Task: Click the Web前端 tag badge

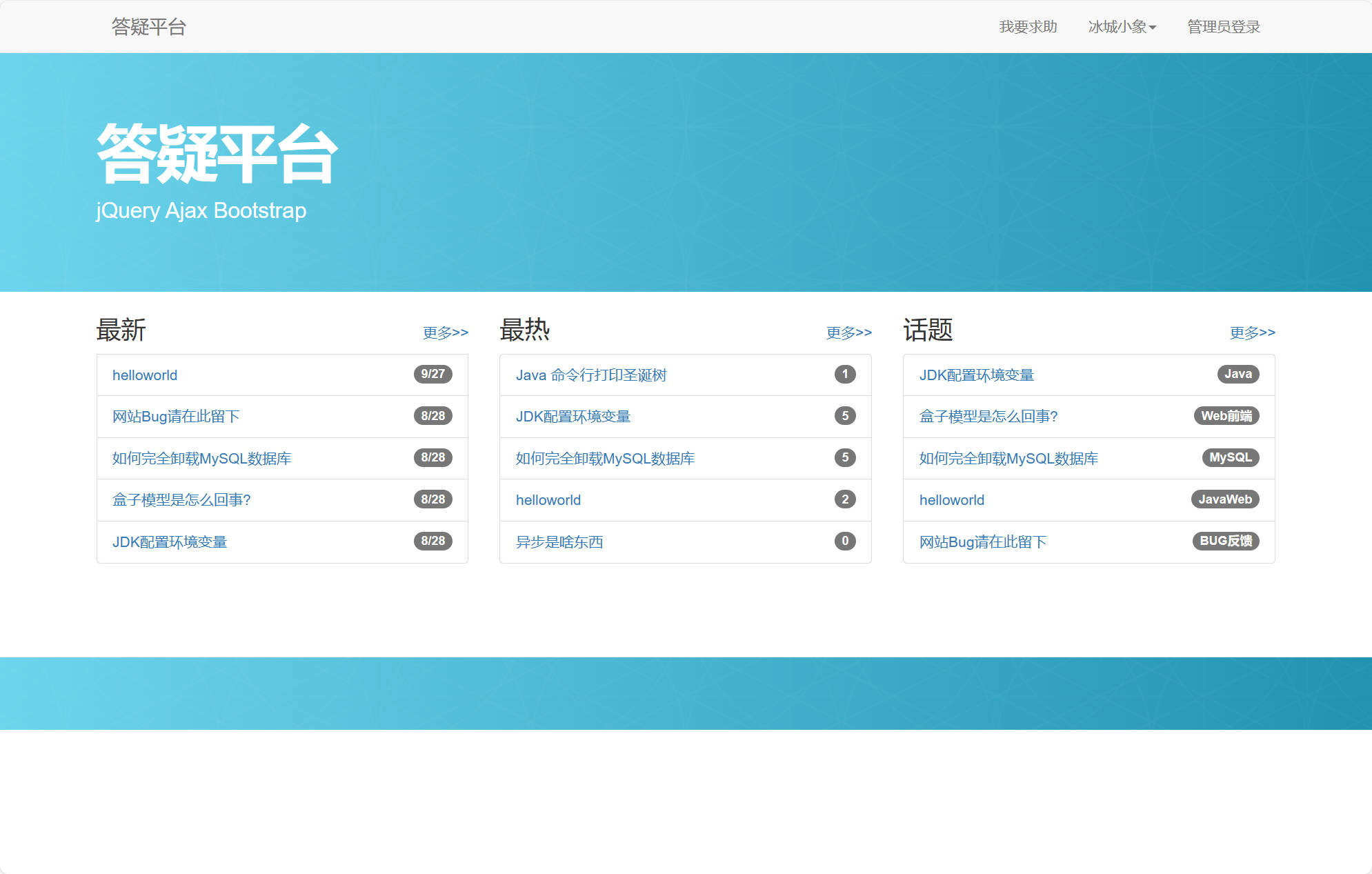Action: click(x=1226, y=415)
